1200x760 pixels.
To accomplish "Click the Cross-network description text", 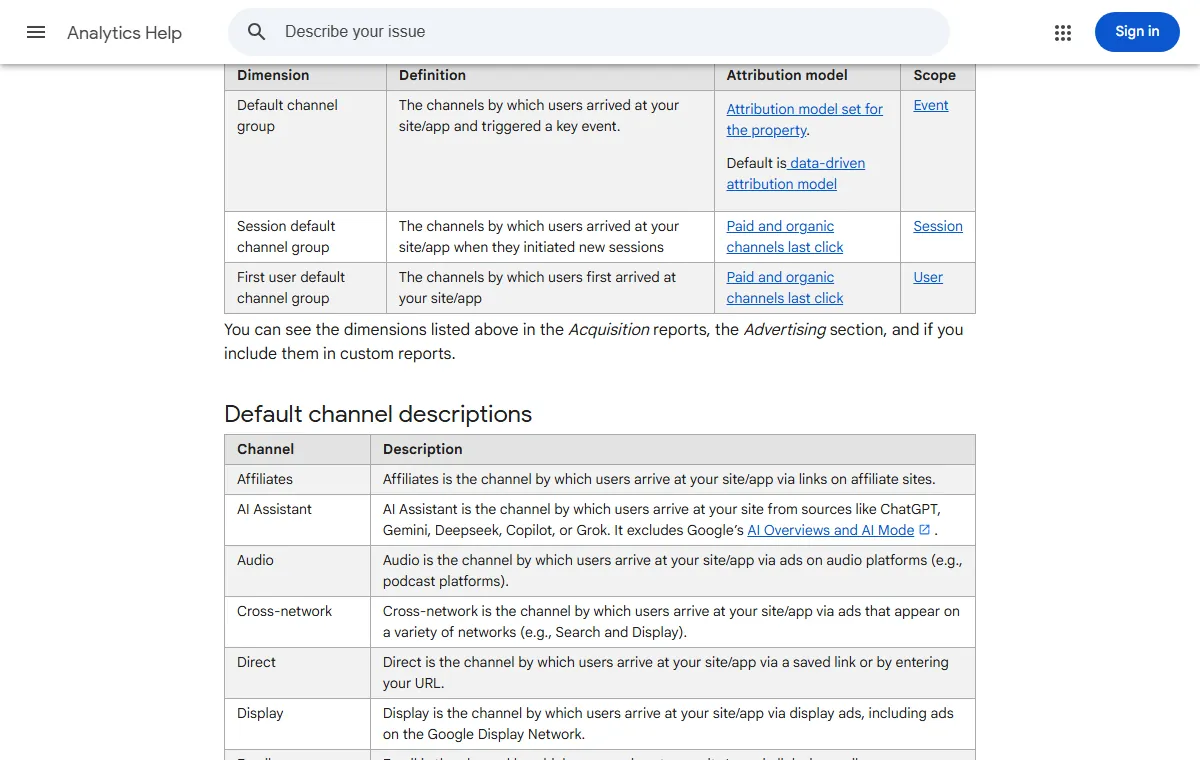I will point(671,622).
